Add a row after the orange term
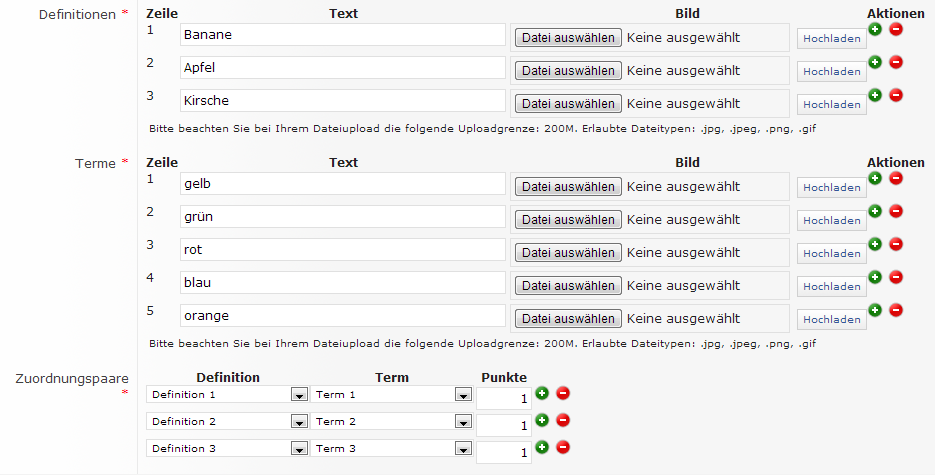 point(875,310)
